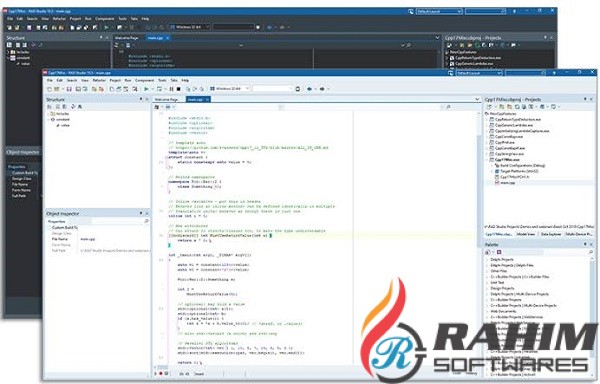Click the Palette search filter field
Image resolution: width=600 pixels, height=384 pixels.
pyautogui.click(x=545, y=252)
